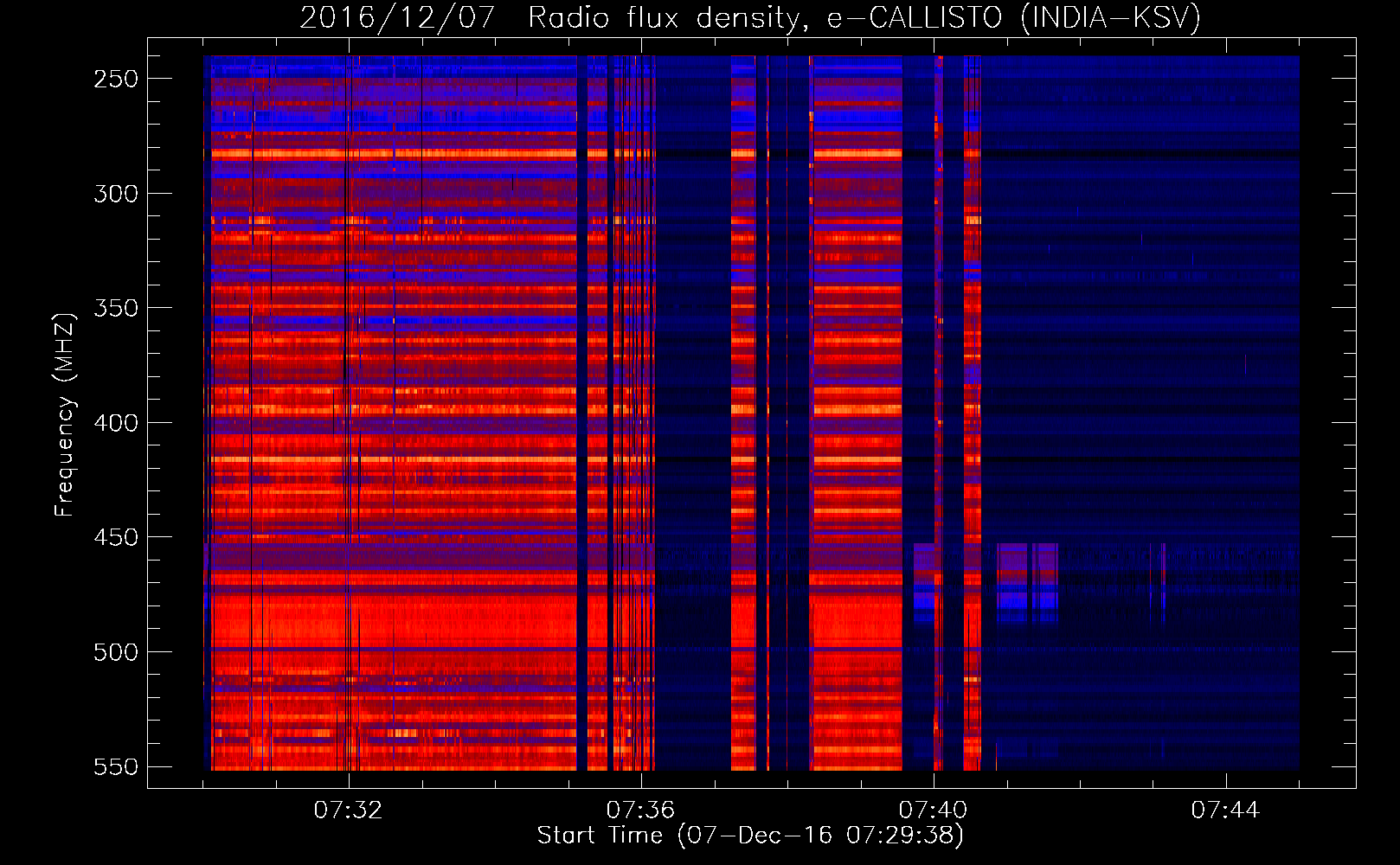Click the 'Start Time (07-Dec-16 07:29:38)' label
The width and height of the screenshot is (1400, 865).
750,836
